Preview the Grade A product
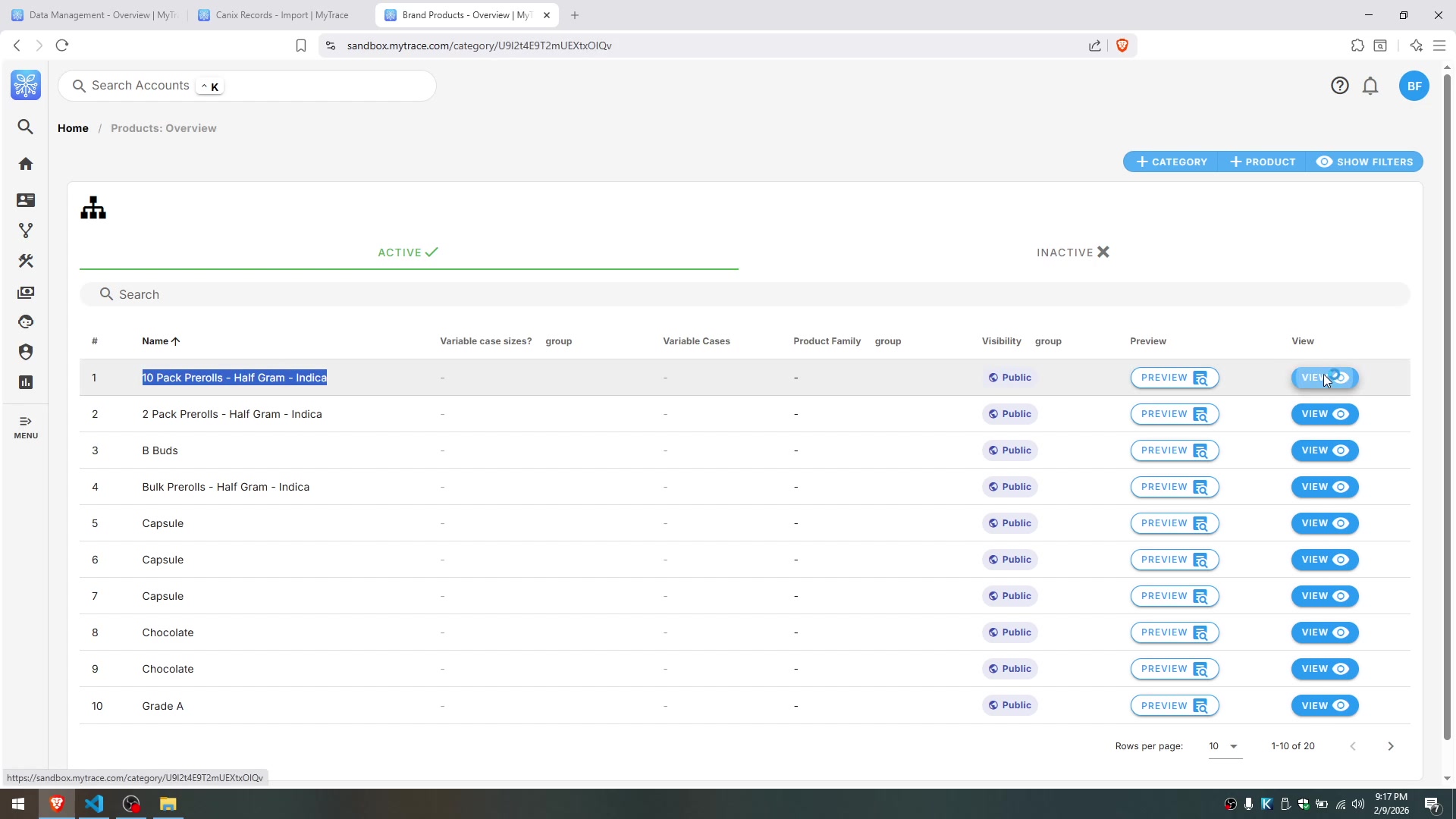Screen dimensions: 1456x819 [1174, 706]
